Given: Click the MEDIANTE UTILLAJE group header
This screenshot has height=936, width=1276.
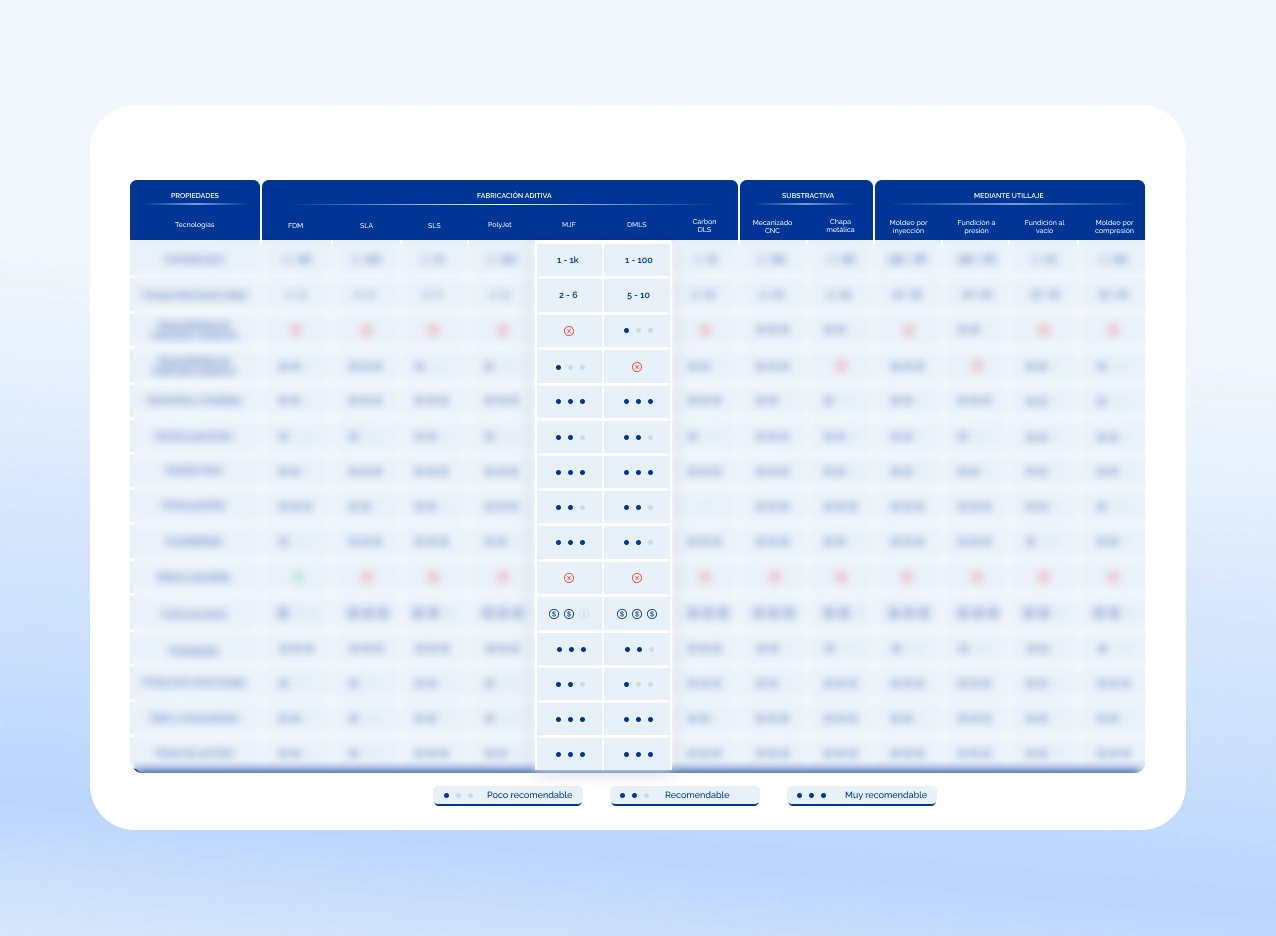Looking at the screenshot, I should tap(1008, 196).
